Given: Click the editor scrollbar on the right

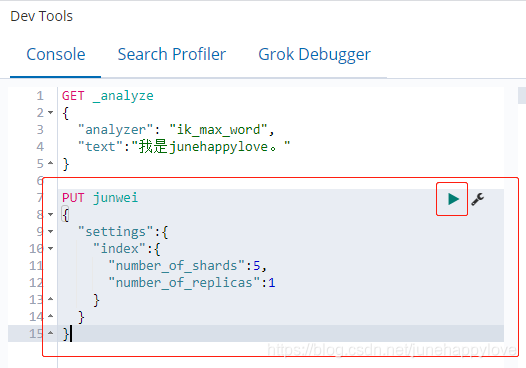Looking at the screenshot, I should click(522, 96).
